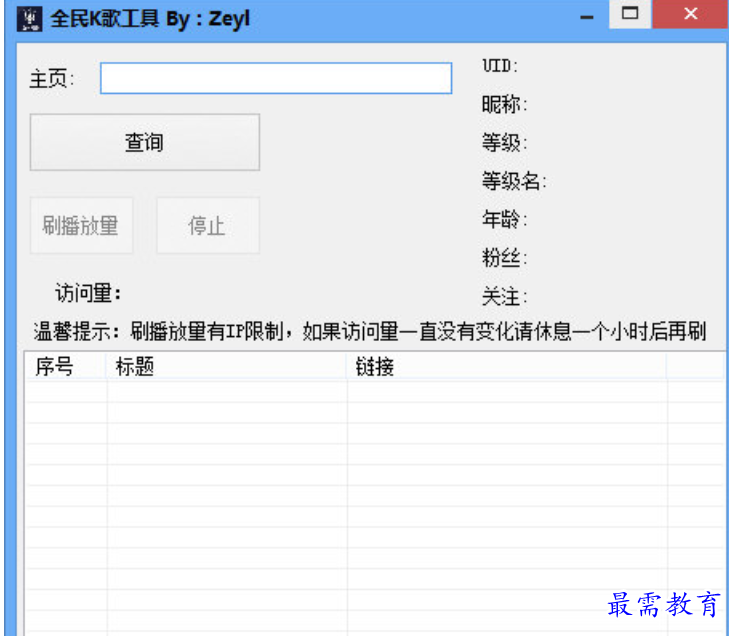729x636 pixels.
Task: Maximize the 全民K歌工具 window
Action: (x=630, y=14)
